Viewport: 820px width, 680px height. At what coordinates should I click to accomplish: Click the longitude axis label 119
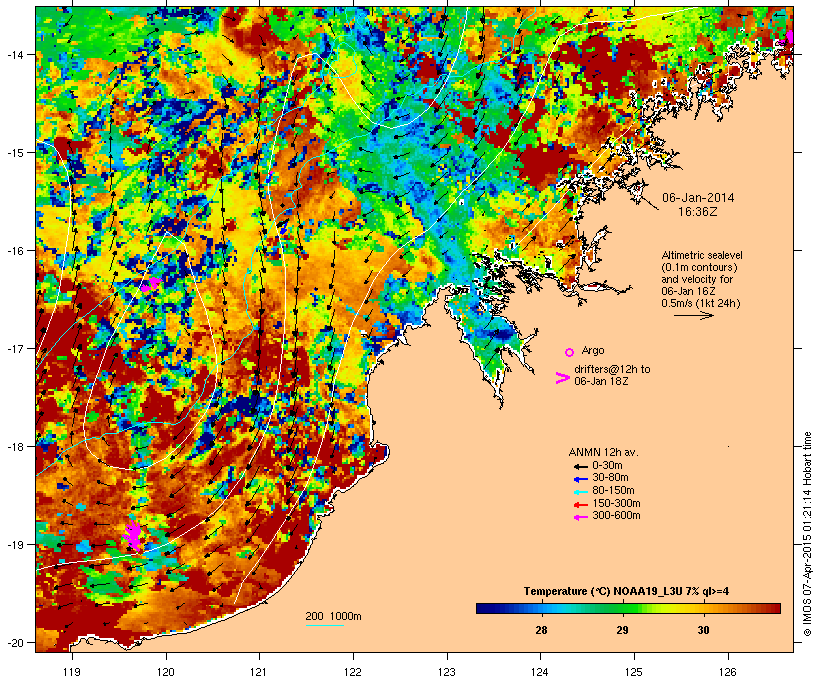pos(72,672)
